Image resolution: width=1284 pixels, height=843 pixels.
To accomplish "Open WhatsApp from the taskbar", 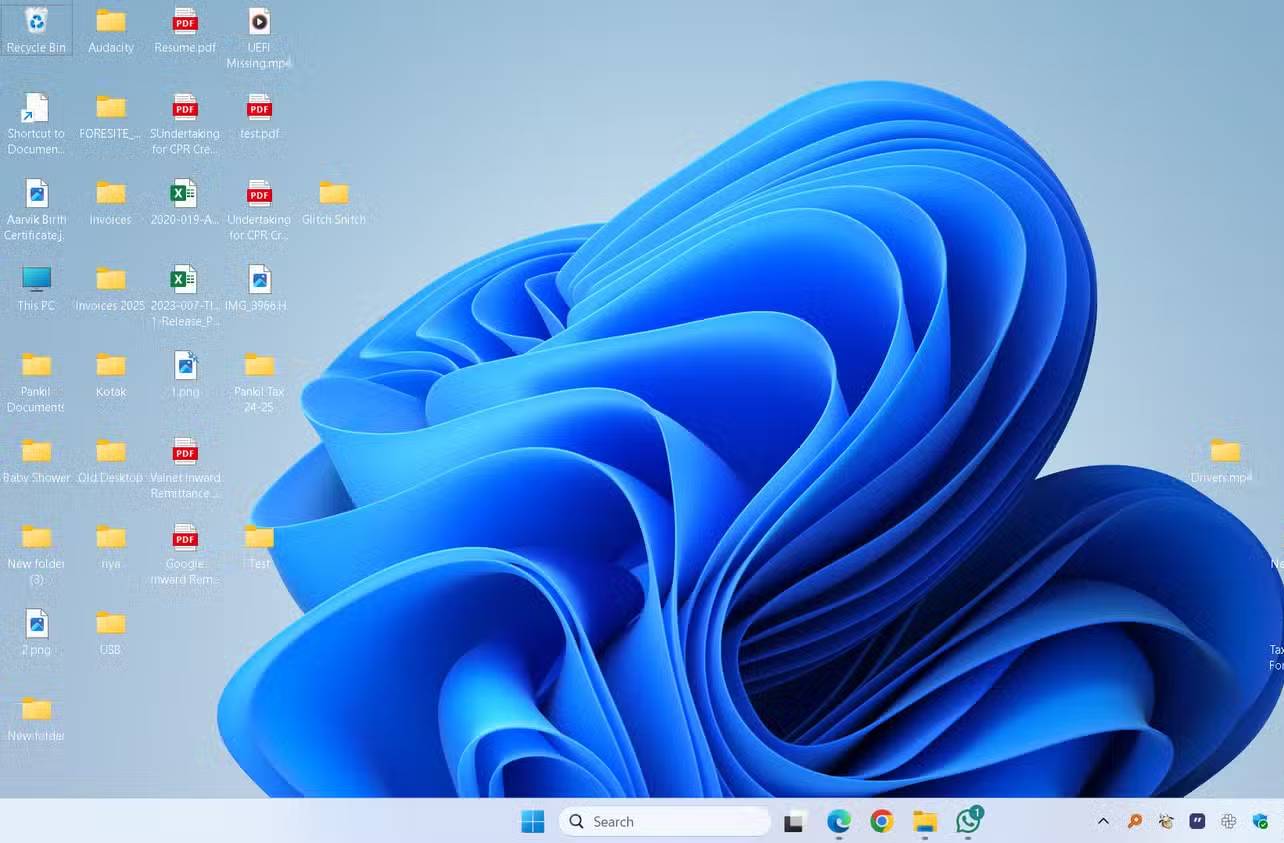I will coord(966,821).
